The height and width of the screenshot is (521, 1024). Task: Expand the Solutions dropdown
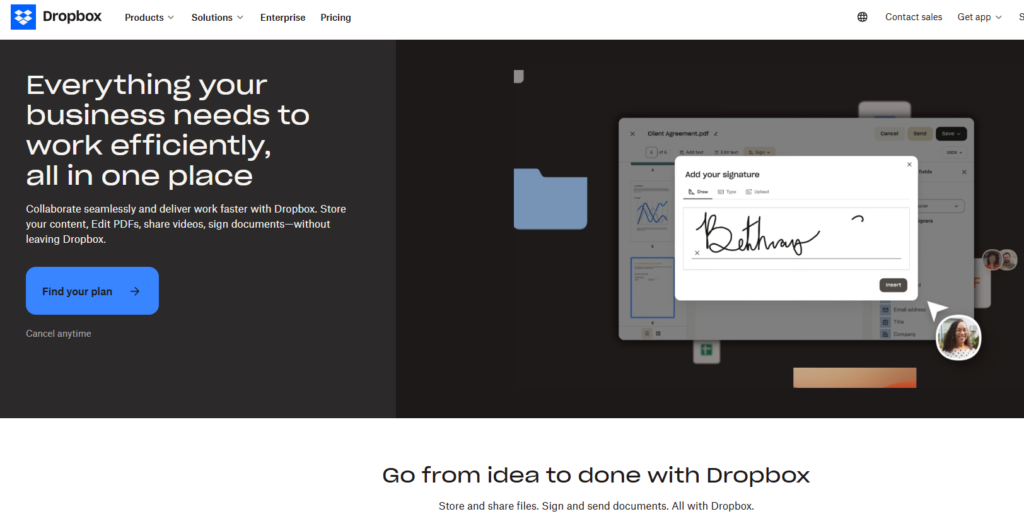(x=217, y=17)
